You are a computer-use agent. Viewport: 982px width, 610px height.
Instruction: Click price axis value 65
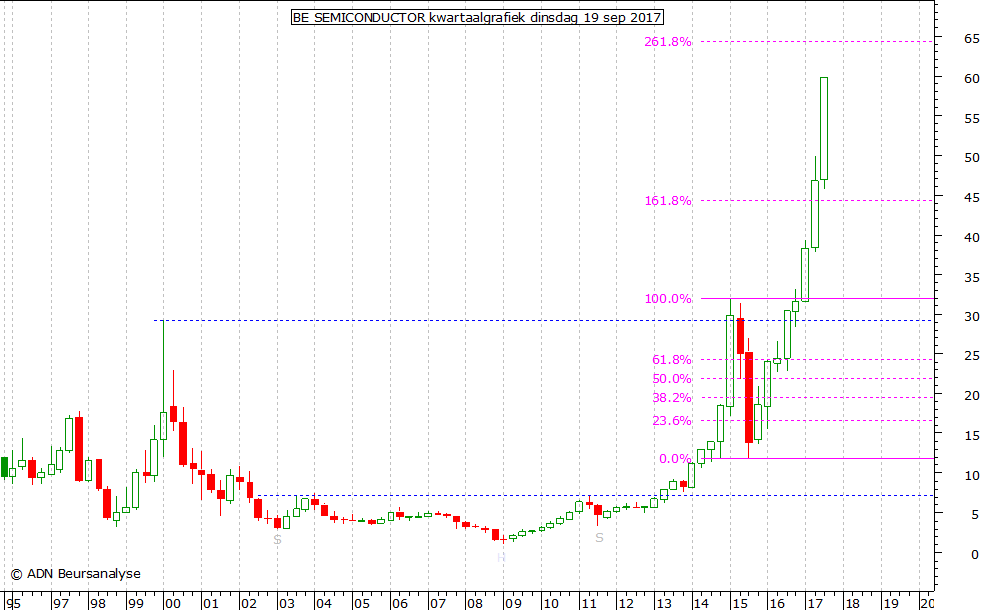pyautogui.click(x=971, y=39)
